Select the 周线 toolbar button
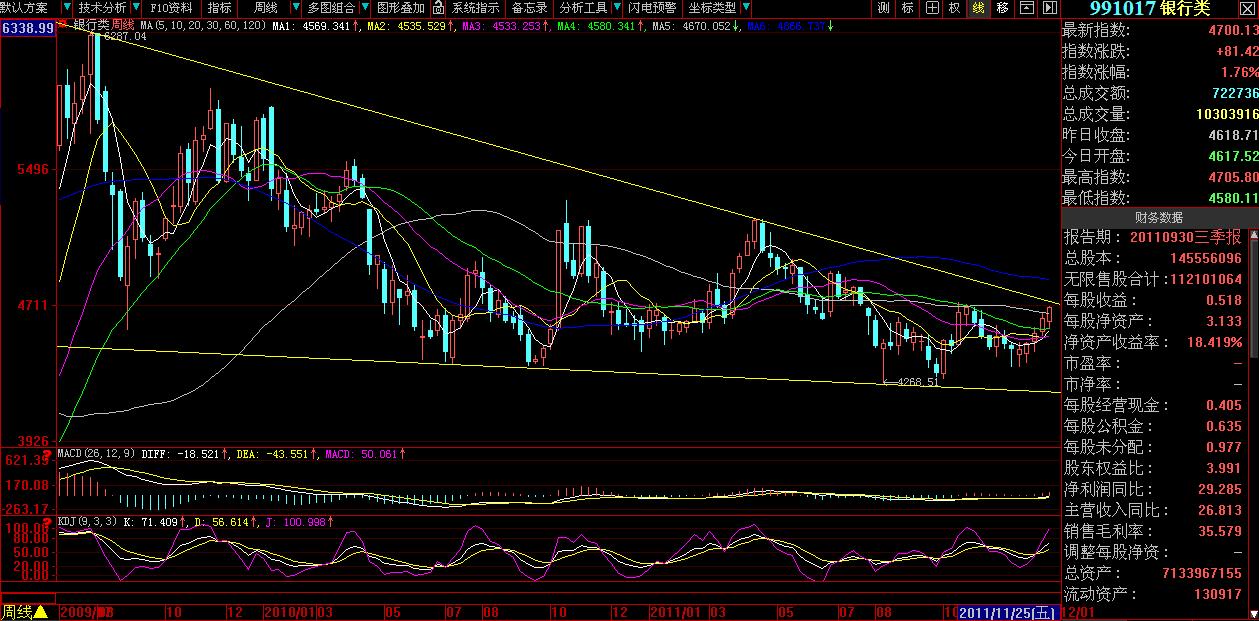The height and width of the screenshot is (621, 1259). pyautogui.click(x=265, y=8)
